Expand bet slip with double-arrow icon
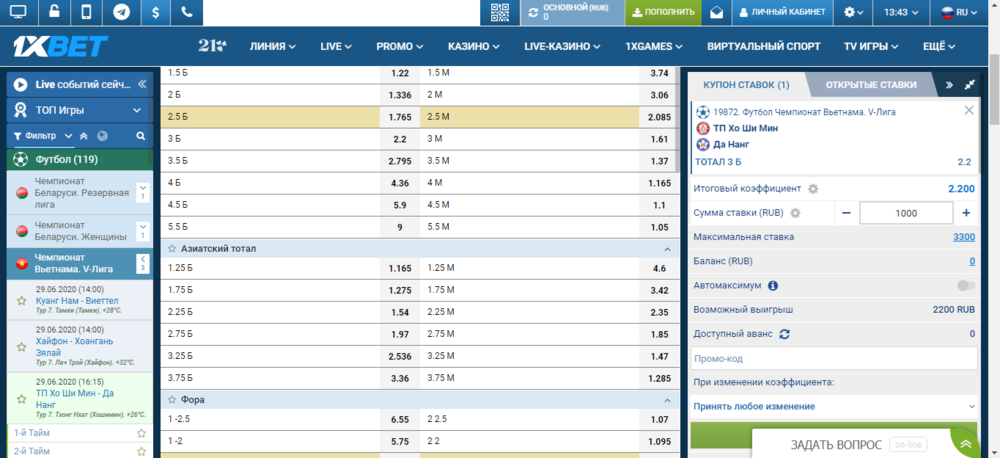1000x458 pixels. pyautogui.click(x=949, y=84)
